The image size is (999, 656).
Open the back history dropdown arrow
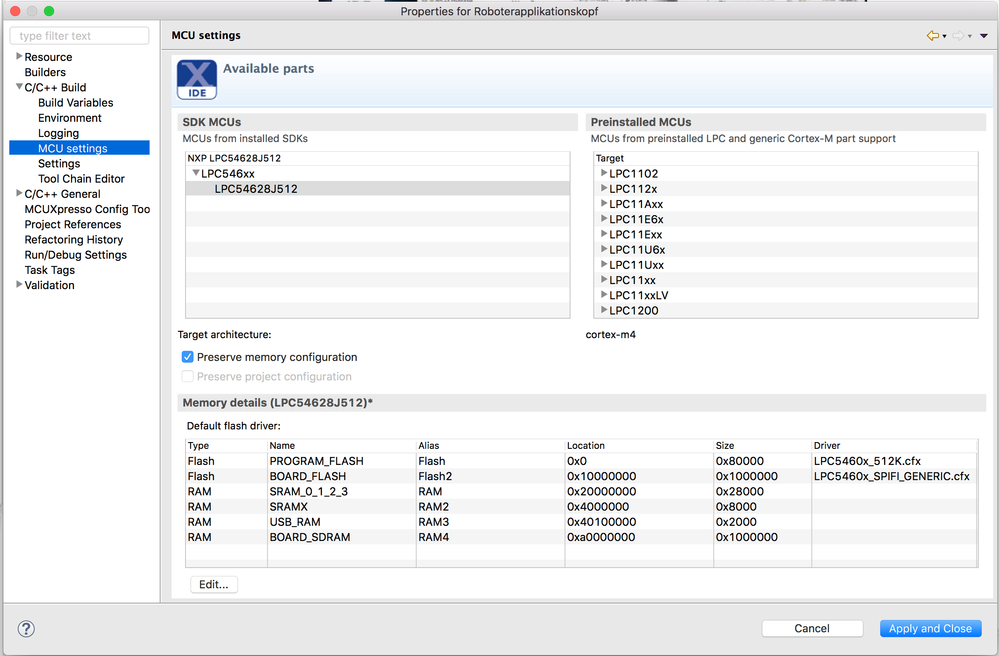click(944, 36)
